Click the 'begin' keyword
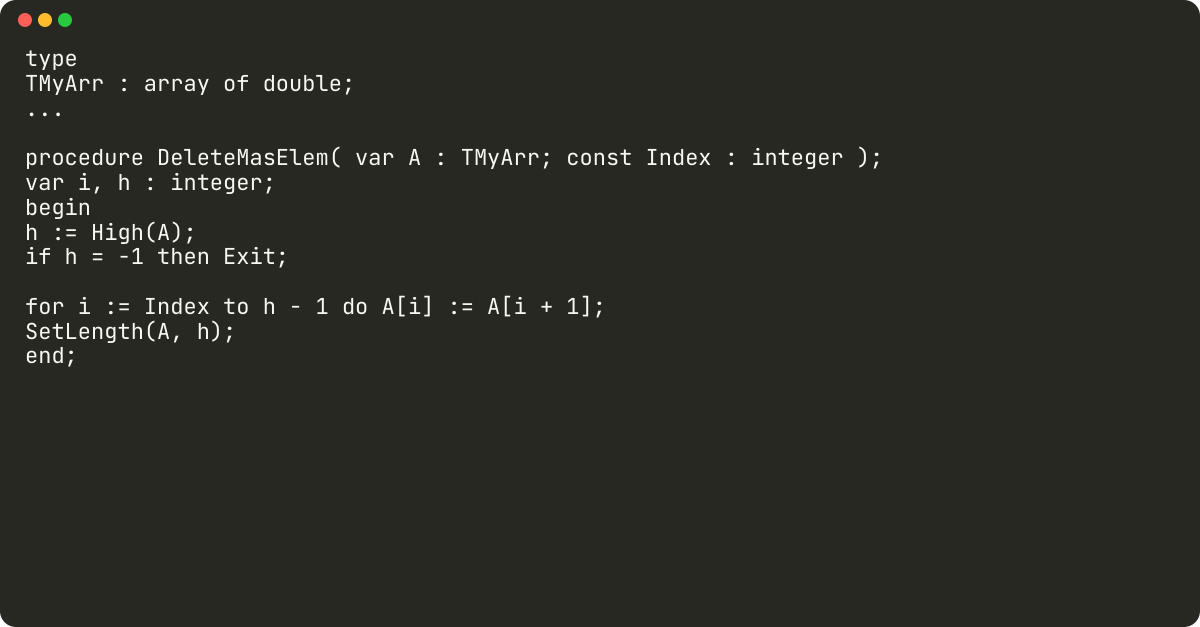This screenshot has height=627, width=1200. tap(58, 208)
